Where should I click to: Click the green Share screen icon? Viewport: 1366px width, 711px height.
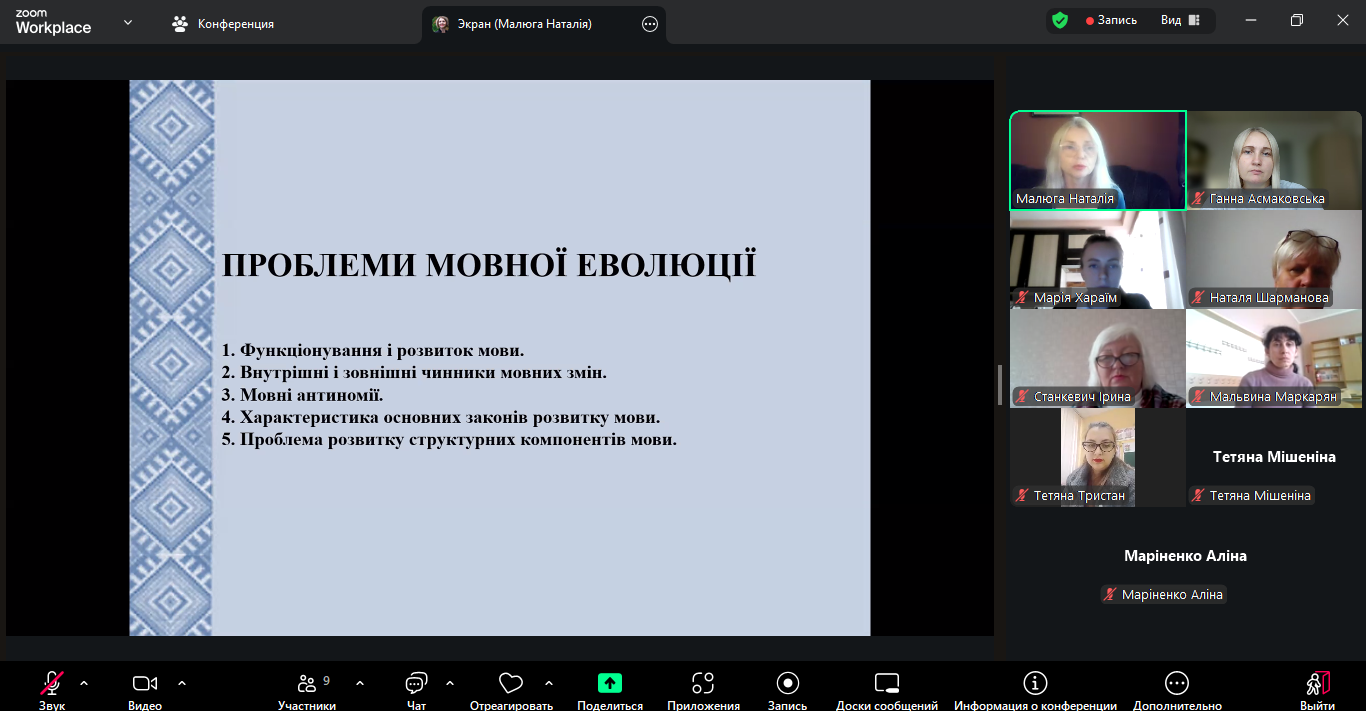tap(609, 684)
